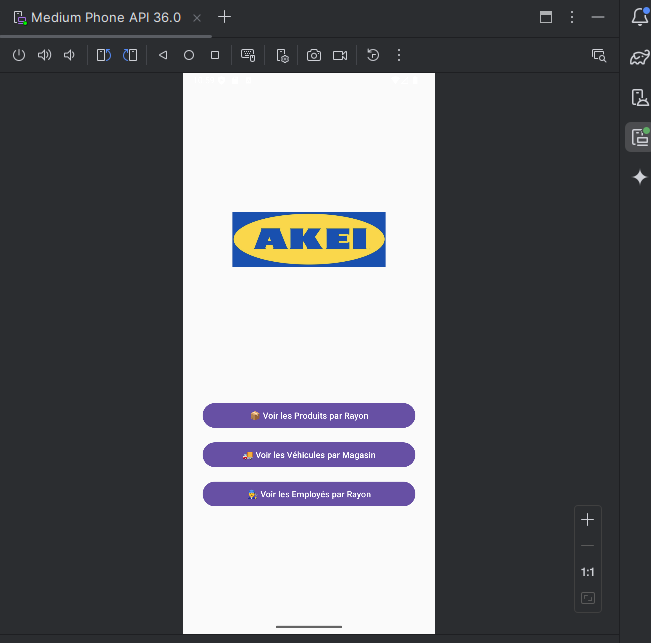Open device UI settings shortcuts icon
Image resolution: width=651 pixels, height=643 pixels.
[282, 56]
